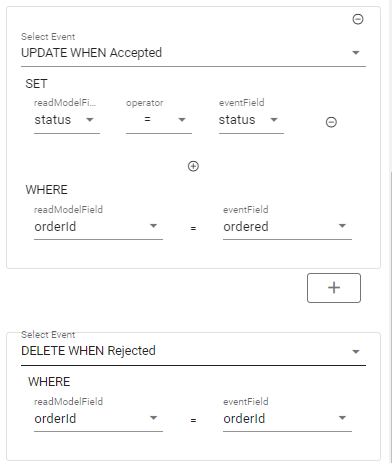The image size is (392, 463).
Task: Expand orderId readModelField in UPDATE WHERE clause
Action: (98, 227)
